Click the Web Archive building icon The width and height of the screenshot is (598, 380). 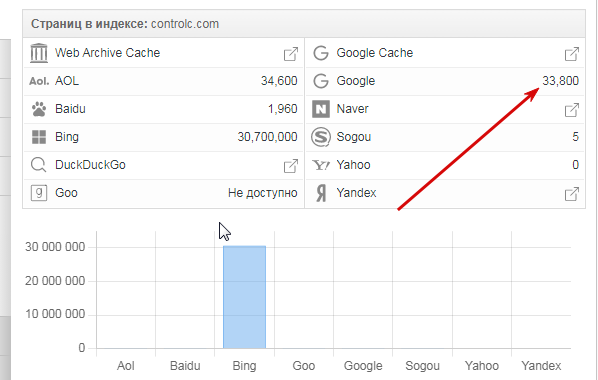(39, 53)
